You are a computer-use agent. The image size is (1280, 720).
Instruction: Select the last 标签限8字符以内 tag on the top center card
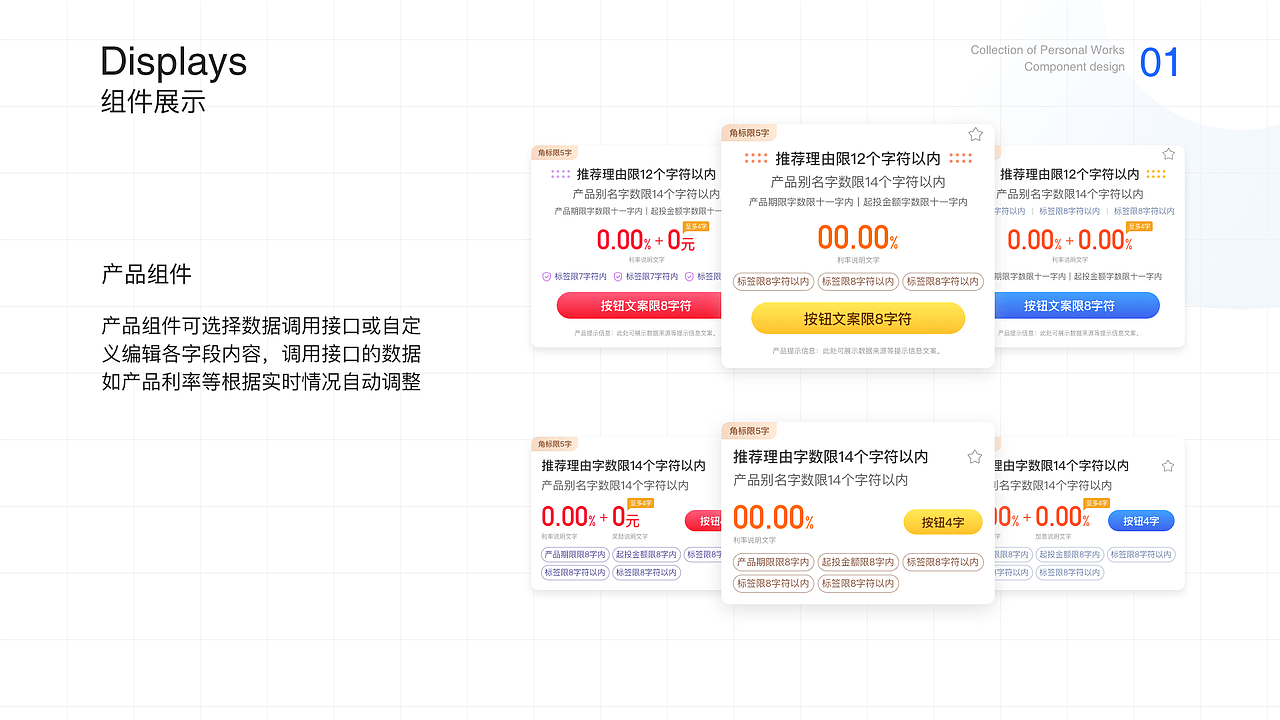pyautogui.click(x=943, y=282)
